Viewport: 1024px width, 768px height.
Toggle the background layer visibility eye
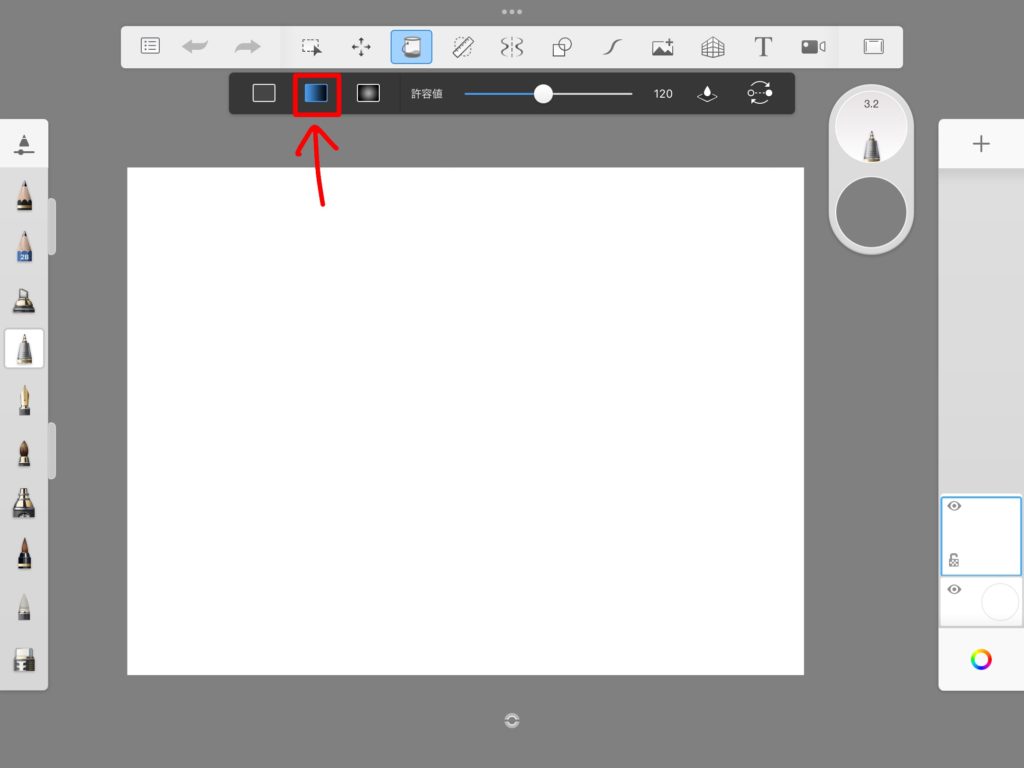pos(954,590)
